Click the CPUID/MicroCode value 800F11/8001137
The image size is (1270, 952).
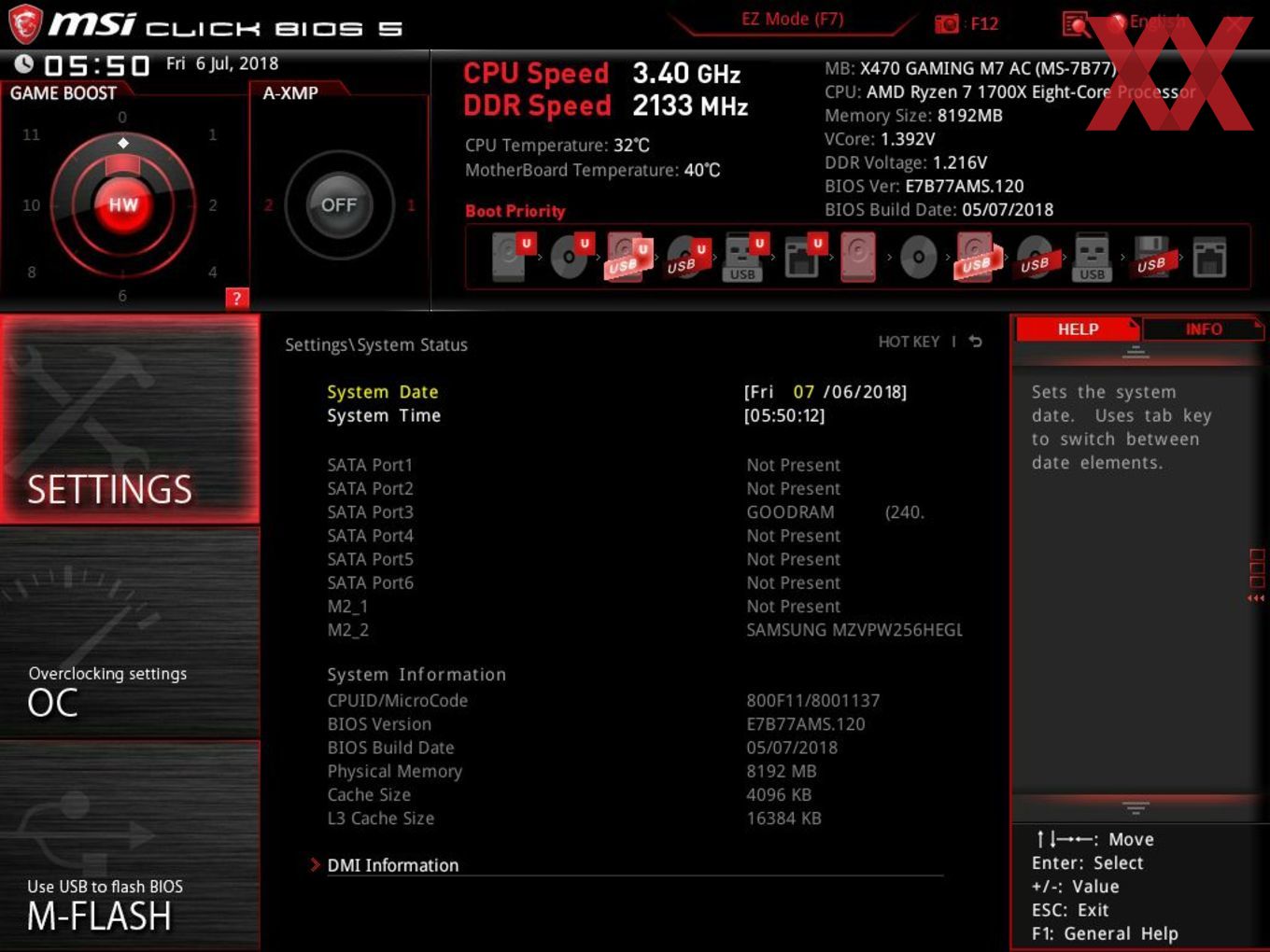point(812,700)
